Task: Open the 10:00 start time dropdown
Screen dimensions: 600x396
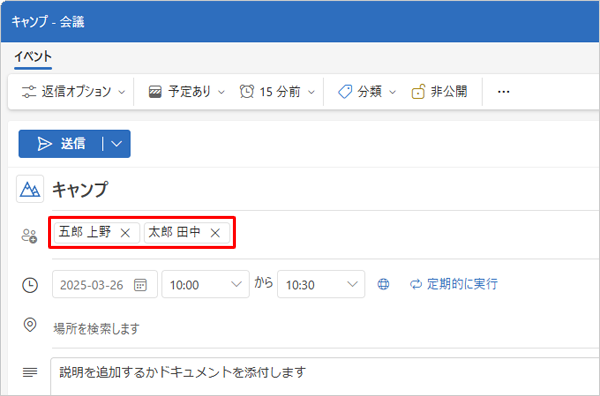Action: 205,284
